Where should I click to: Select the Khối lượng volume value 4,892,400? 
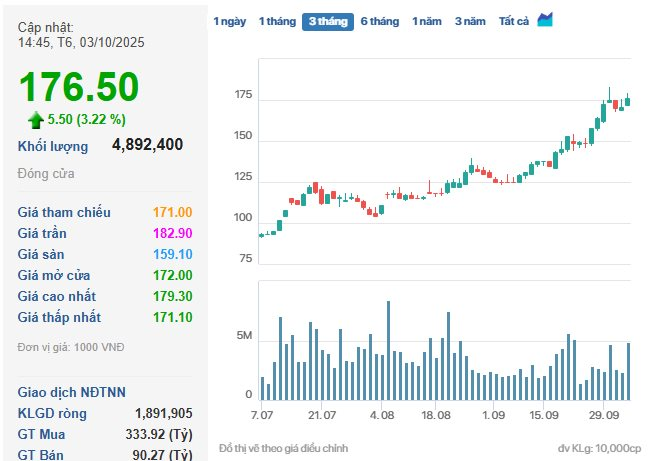[x=147, y=145]
